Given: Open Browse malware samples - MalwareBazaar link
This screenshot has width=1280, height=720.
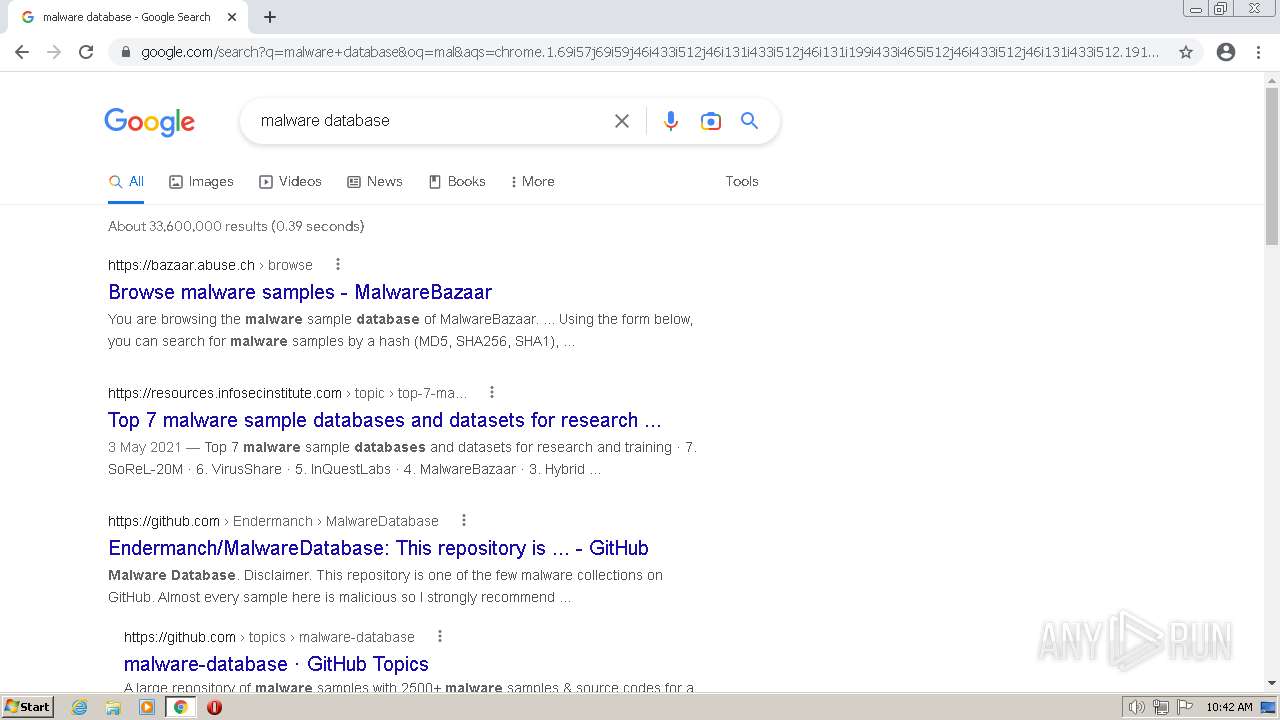Looking at the screenshot, I should click(x=300, y=292).
